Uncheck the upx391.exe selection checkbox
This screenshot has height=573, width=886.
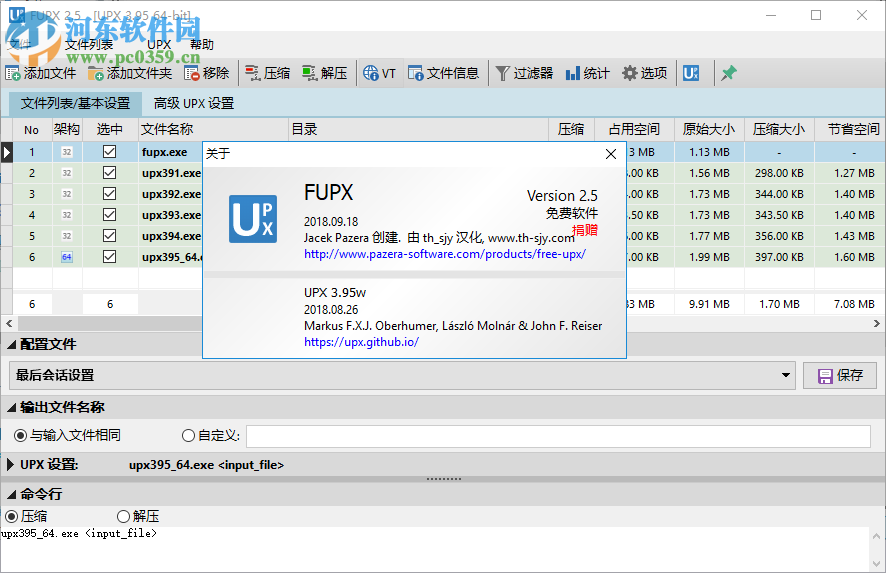point(110,173)
